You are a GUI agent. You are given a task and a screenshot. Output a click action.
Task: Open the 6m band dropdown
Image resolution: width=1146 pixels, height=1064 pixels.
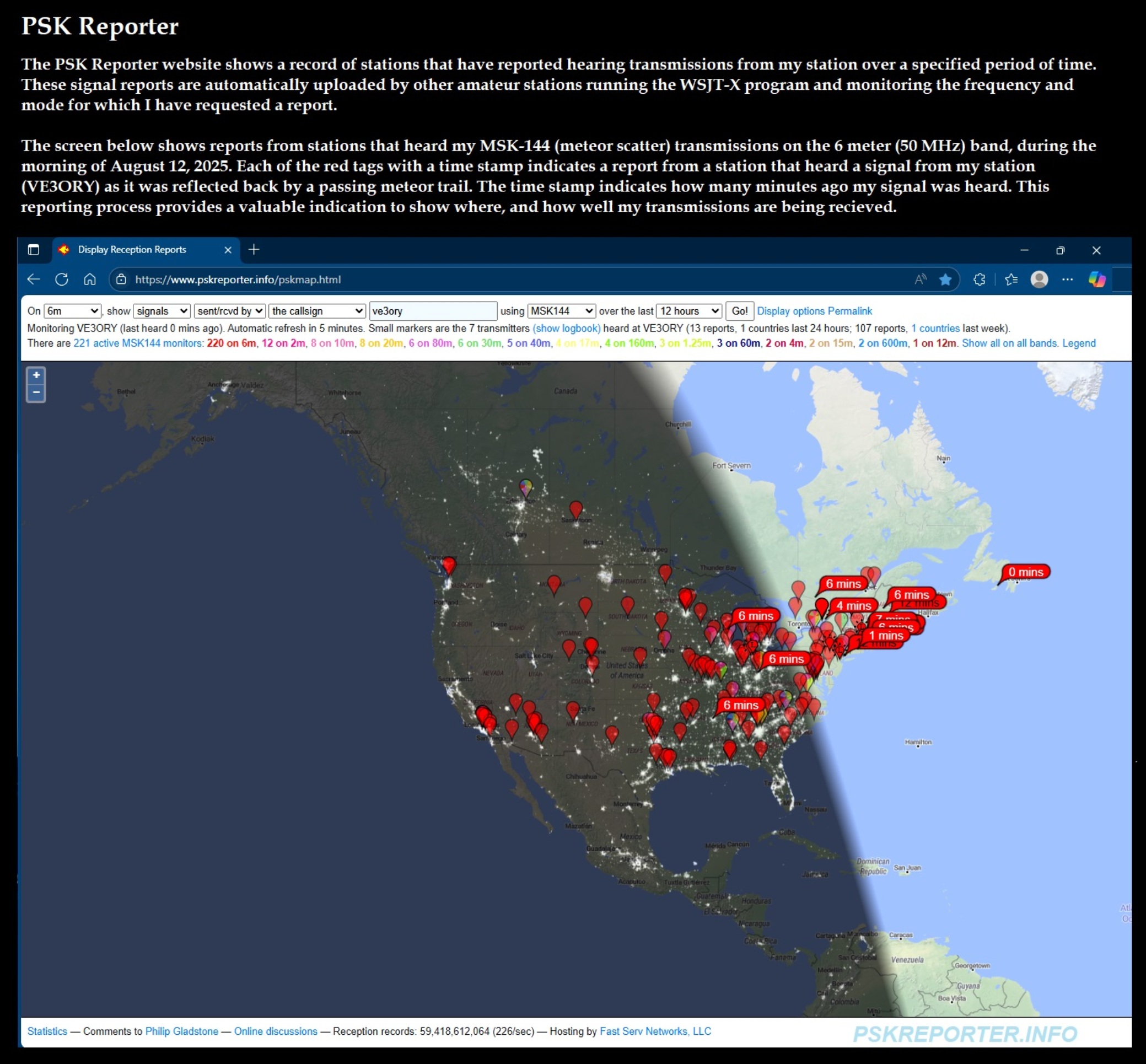pyautogui.click(x=73, y=311)
